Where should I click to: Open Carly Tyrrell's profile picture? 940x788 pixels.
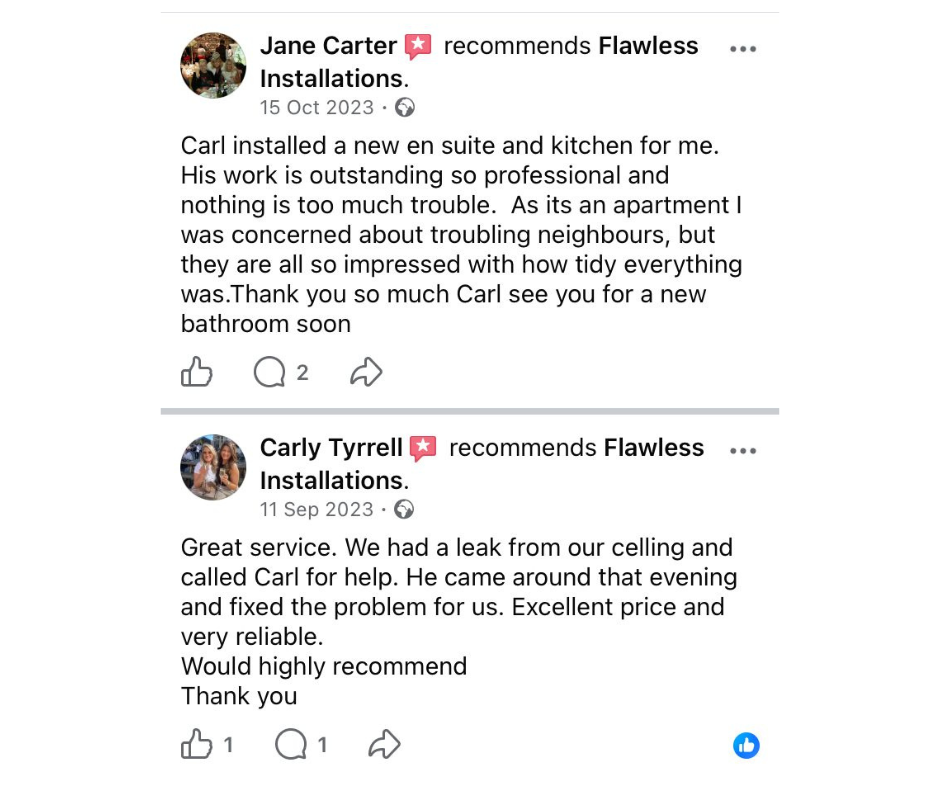tap(213, 467)
